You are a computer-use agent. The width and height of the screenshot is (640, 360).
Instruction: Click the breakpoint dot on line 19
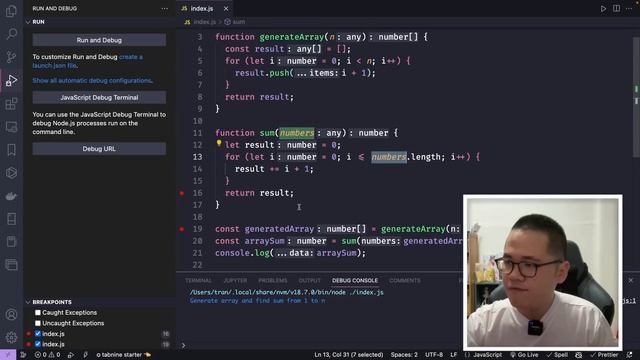pos(182,229)
